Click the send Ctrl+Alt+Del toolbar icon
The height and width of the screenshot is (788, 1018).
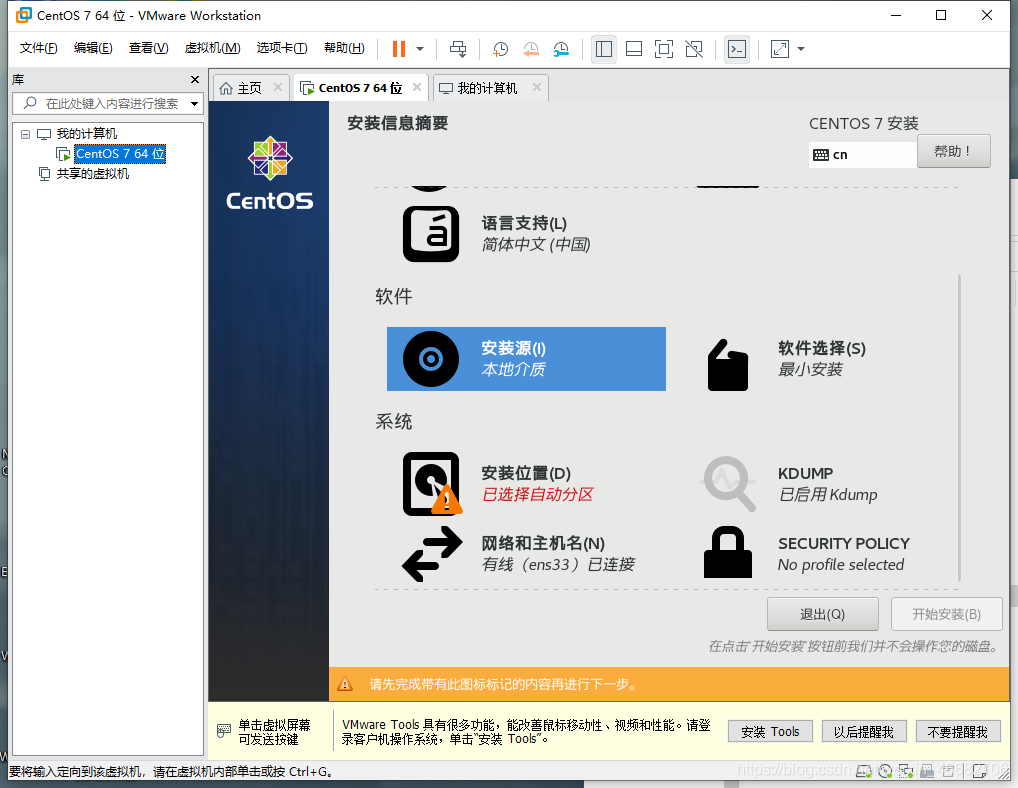[x=458, y=49]
